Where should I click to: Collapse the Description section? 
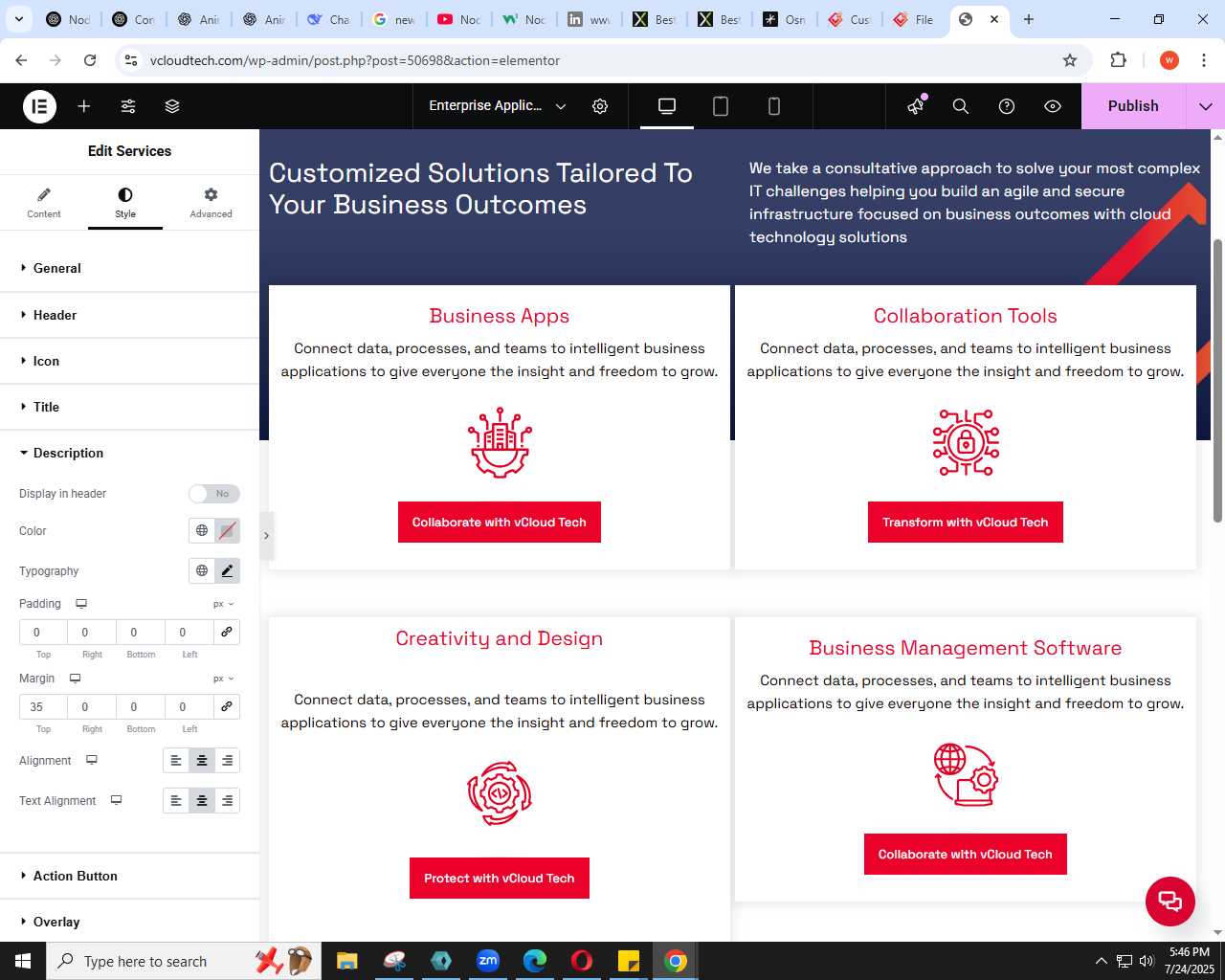pos(129,453)
